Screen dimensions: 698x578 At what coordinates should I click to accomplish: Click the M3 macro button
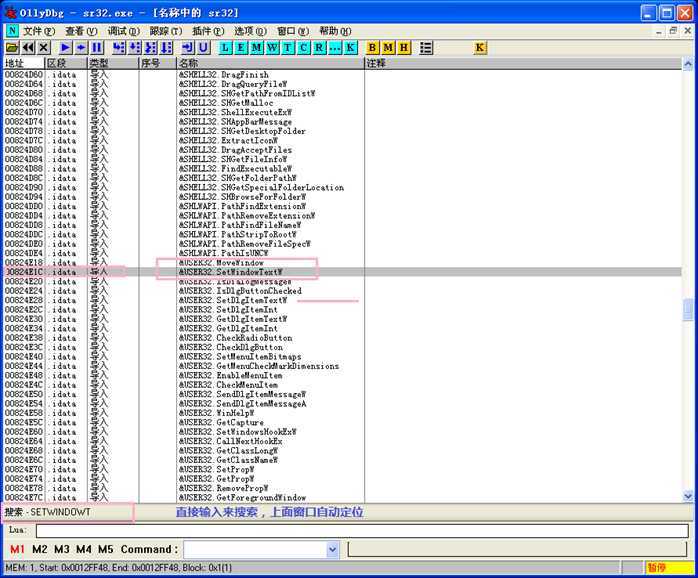[61, 549]
